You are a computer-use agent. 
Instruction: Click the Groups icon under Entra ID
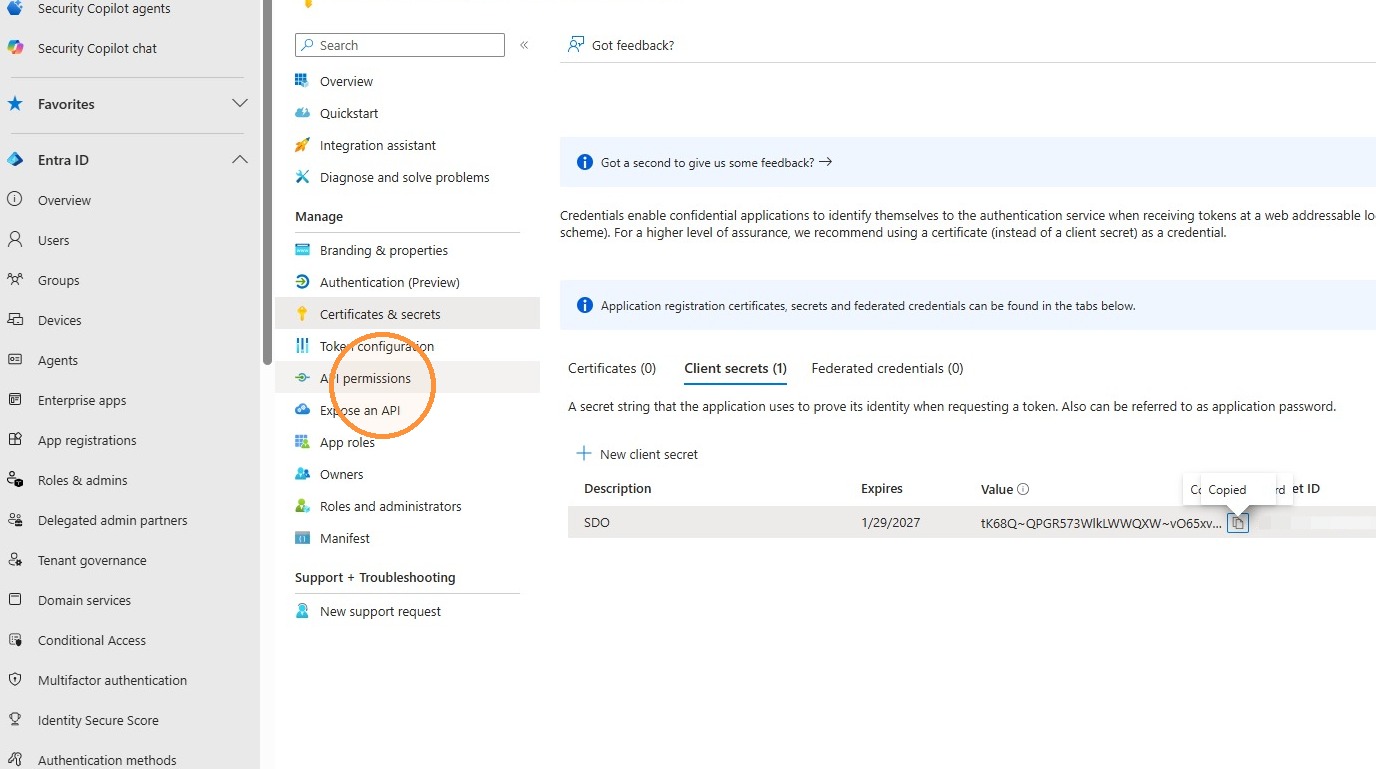click(15, 280)
